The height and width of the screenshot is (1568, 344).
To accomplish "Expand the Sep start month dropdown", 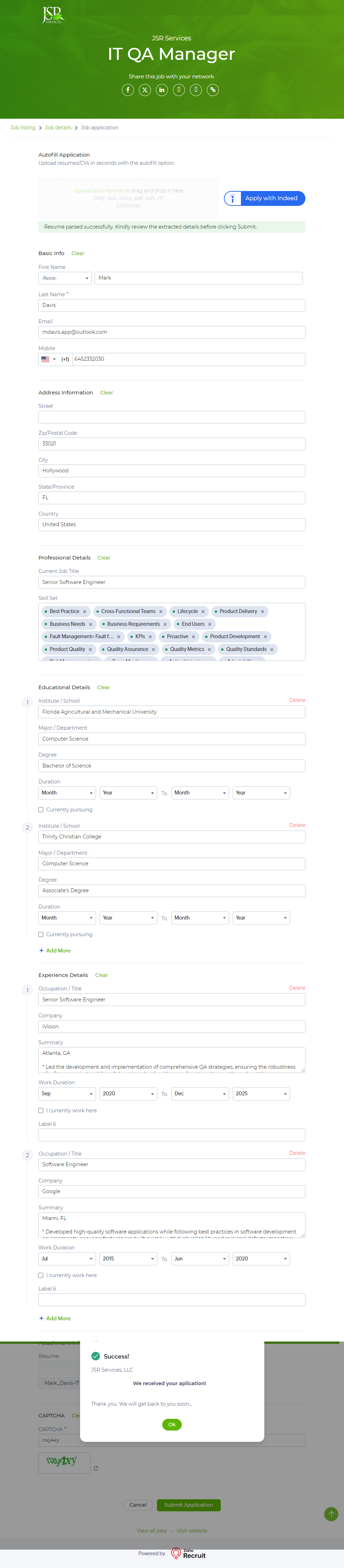I will point(66,1094).
